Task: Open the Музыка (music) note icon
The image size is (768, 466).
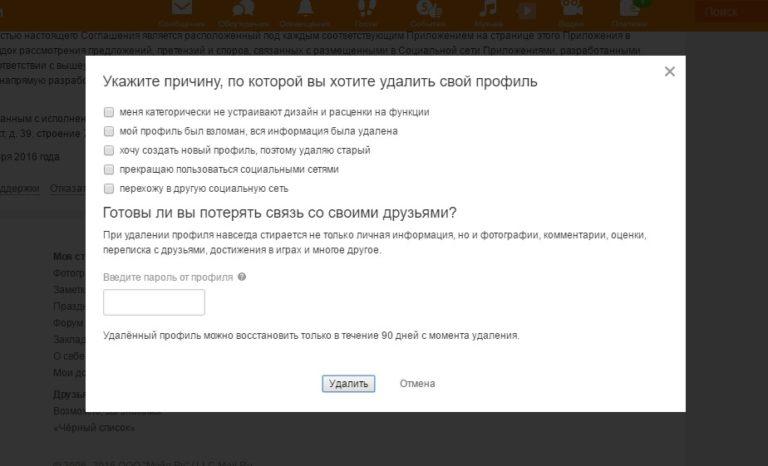Action: click(x=488, y=9)
